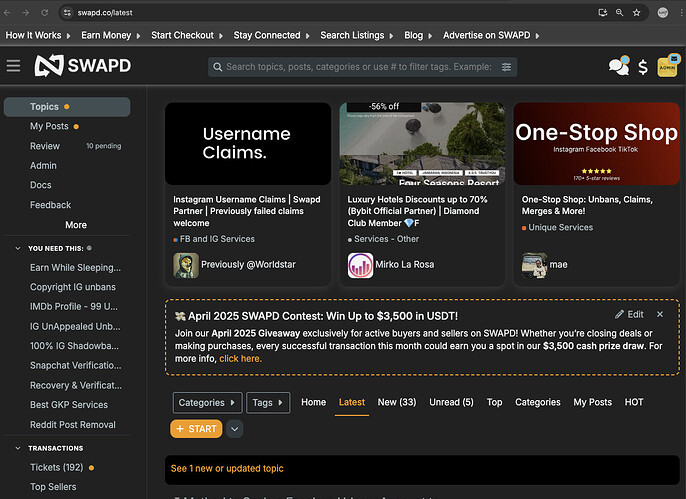Open dropdown arrow beside START button

(234, 429)
